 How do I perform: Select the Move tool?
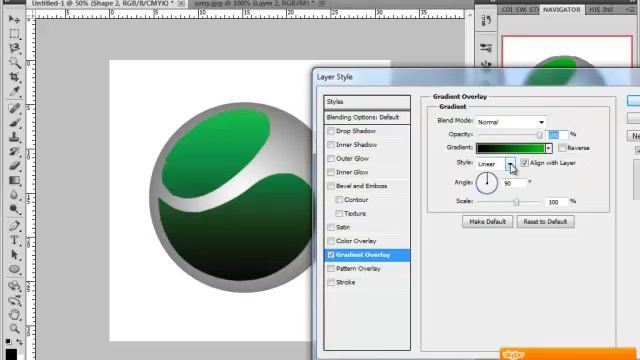(x=14, y=19)
